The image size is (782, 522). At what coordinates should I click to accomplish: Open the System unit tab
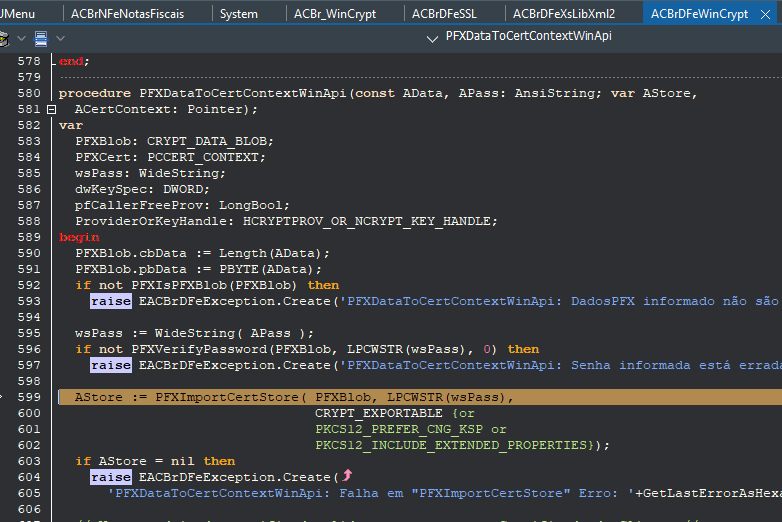point(239,14)
